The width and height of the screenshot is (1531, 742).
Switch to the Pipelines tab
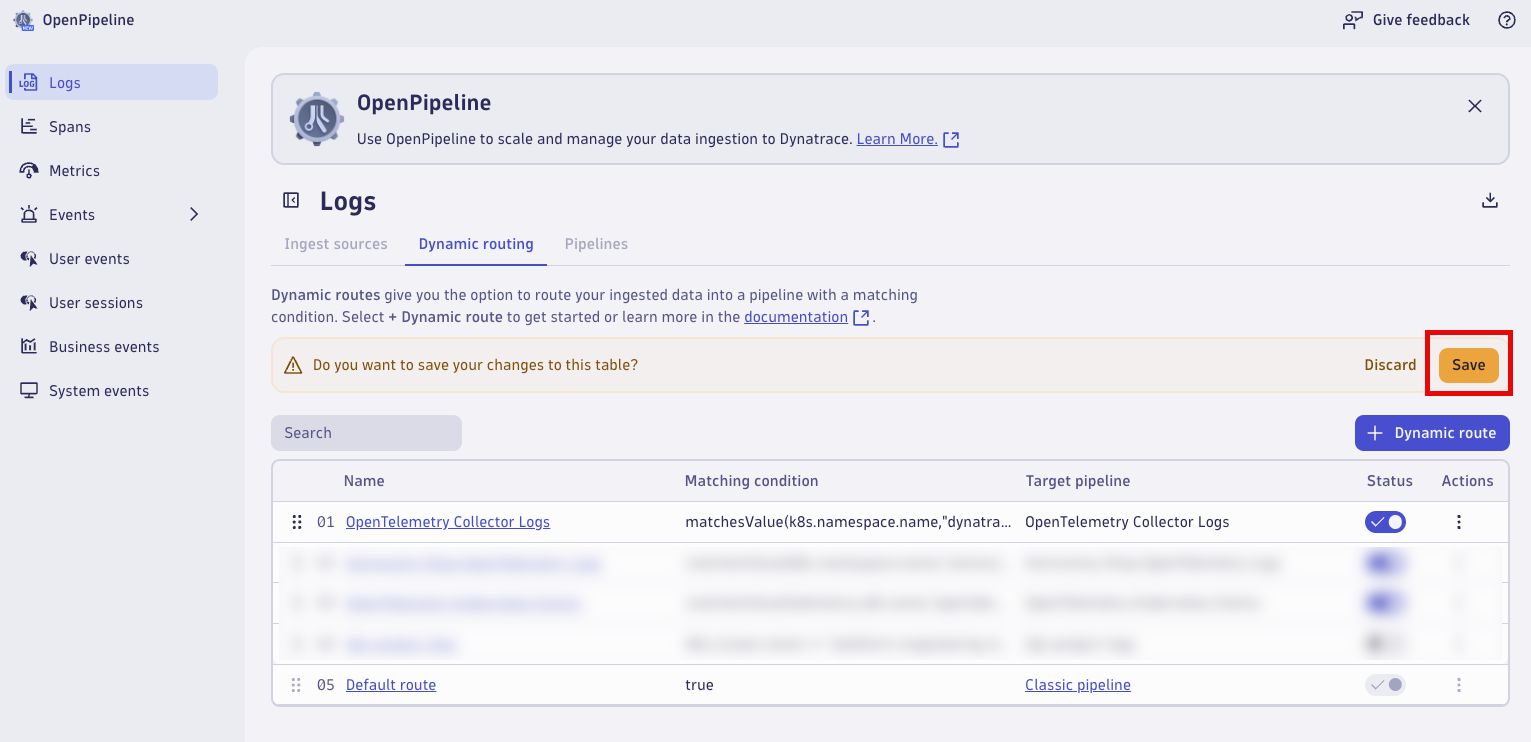(x=596, y=244)
